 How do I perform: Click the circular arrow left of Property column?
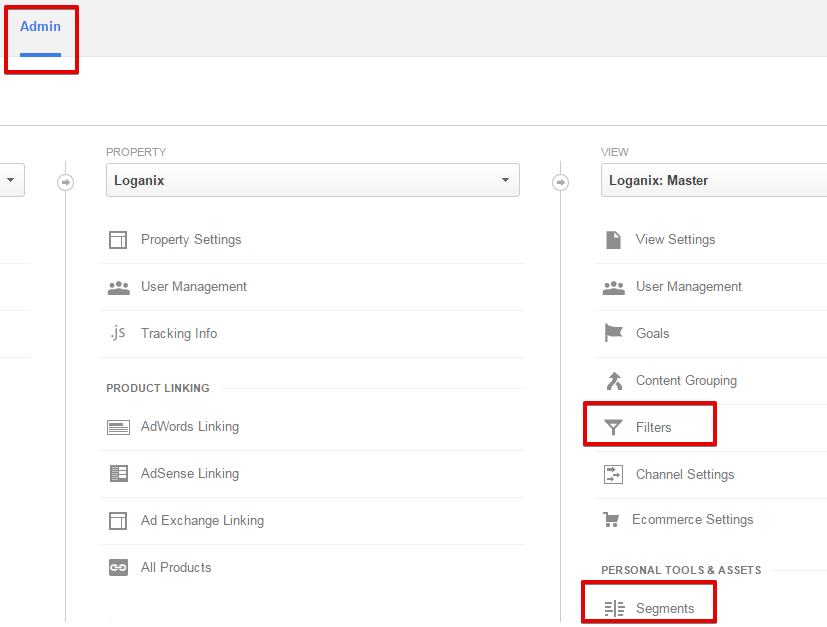pos(66,183)
